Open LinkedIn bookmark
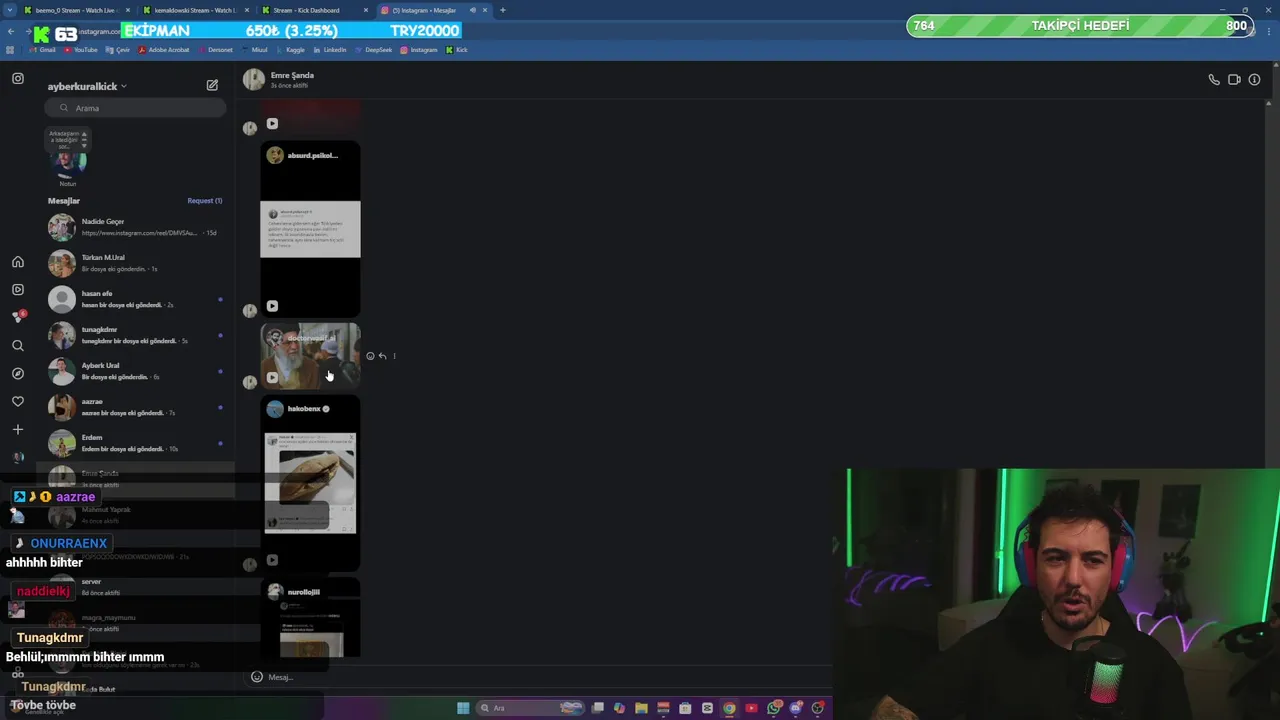Screen dimensions: 1280x720 (x=330, y=50)
